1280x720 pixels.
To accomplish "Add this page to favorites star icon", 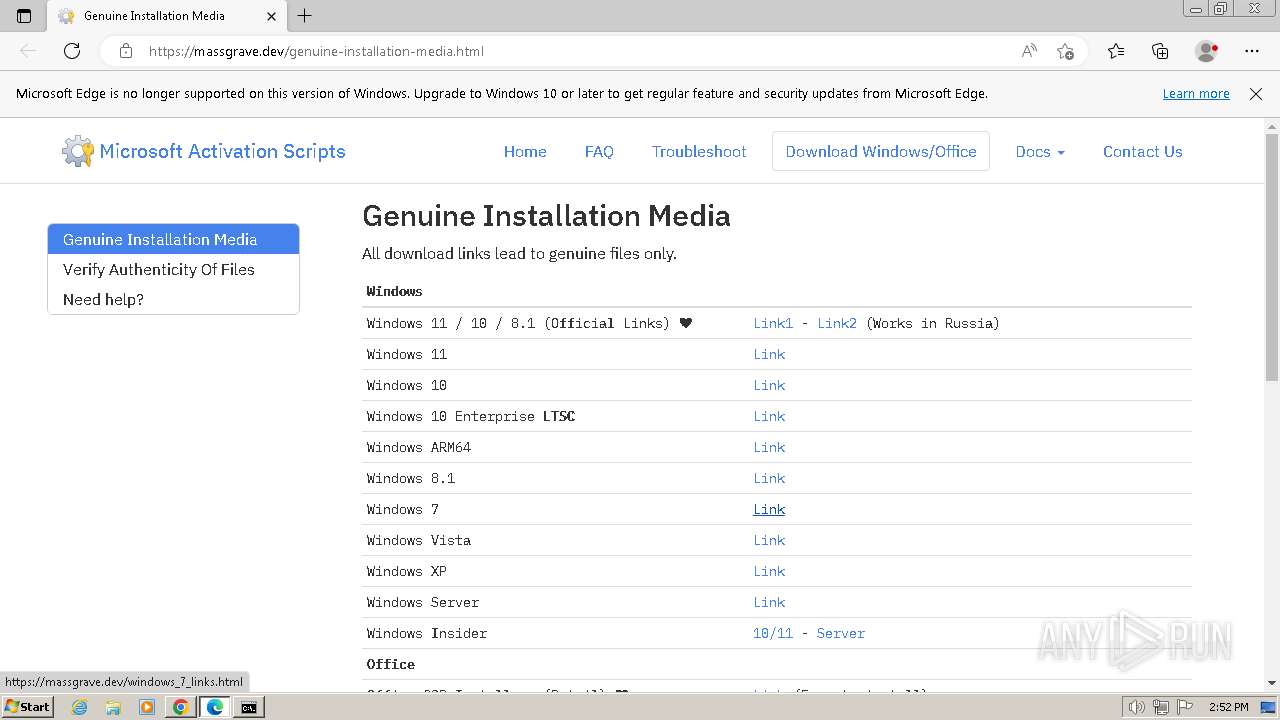I will (x=1065, y=51).
